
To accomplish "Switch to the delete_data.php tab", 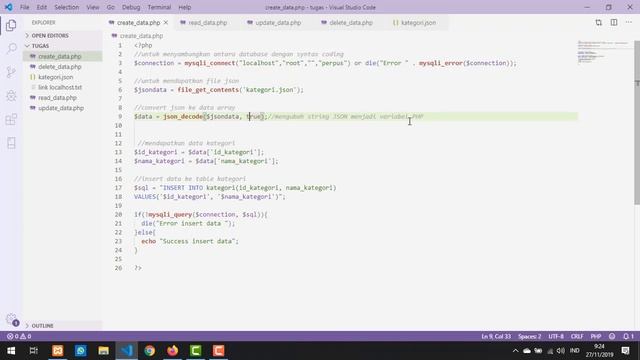I will [x=351, y=23].
